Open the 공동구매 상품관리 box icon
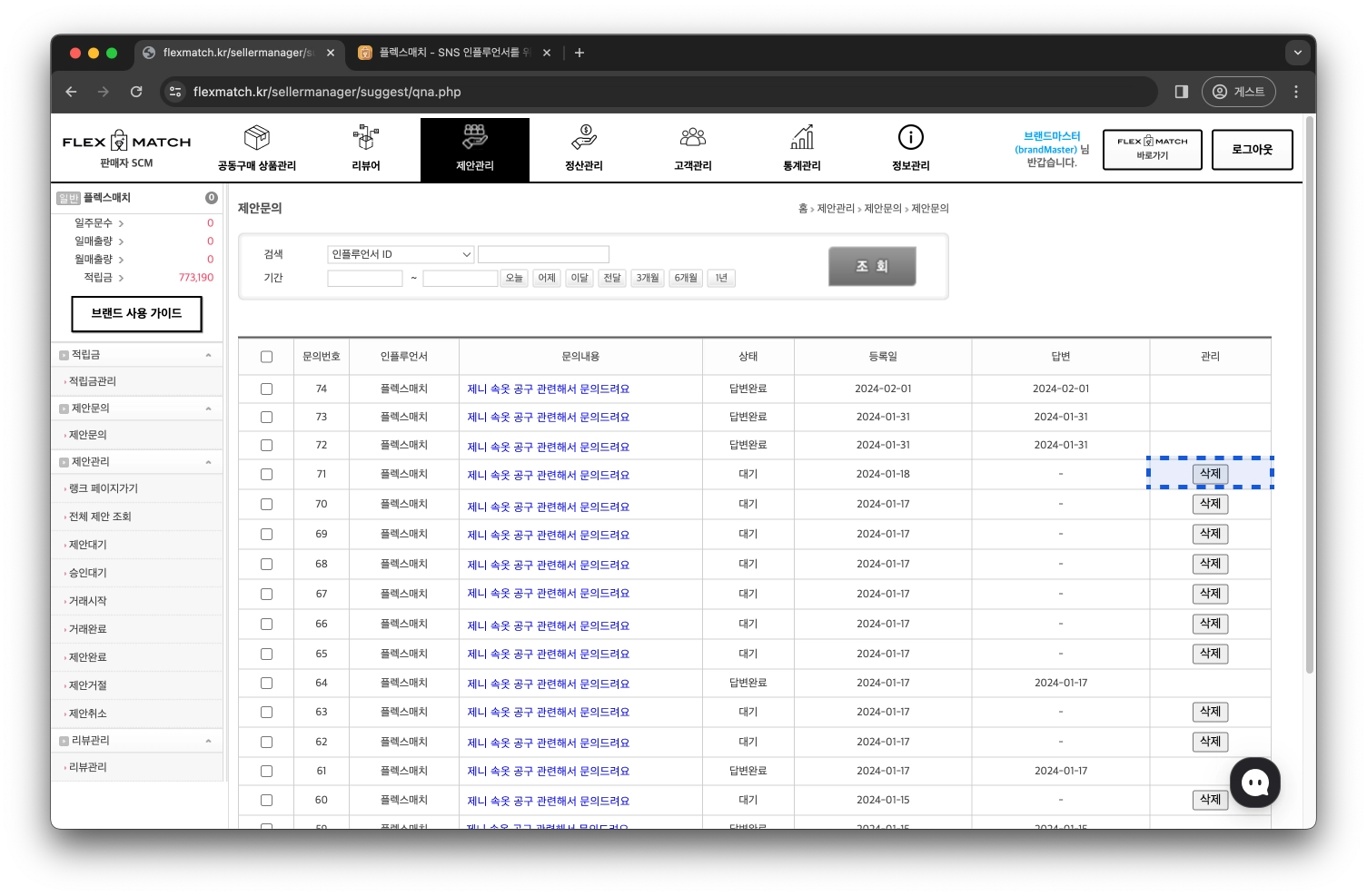The width and height of the screenshot is (1367, 896). [257, 138]
